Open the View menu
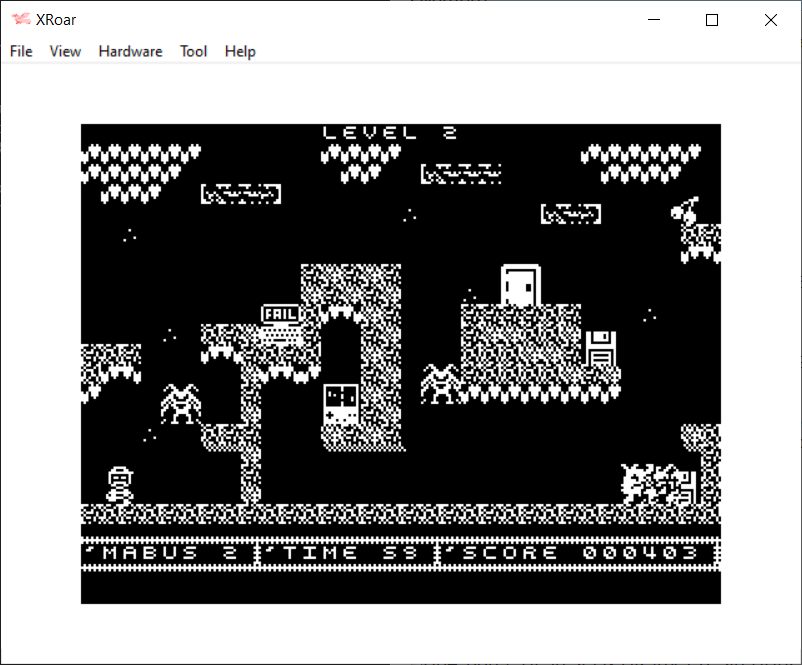This screenshot has width=802, height=665. (x=65, y=51)
